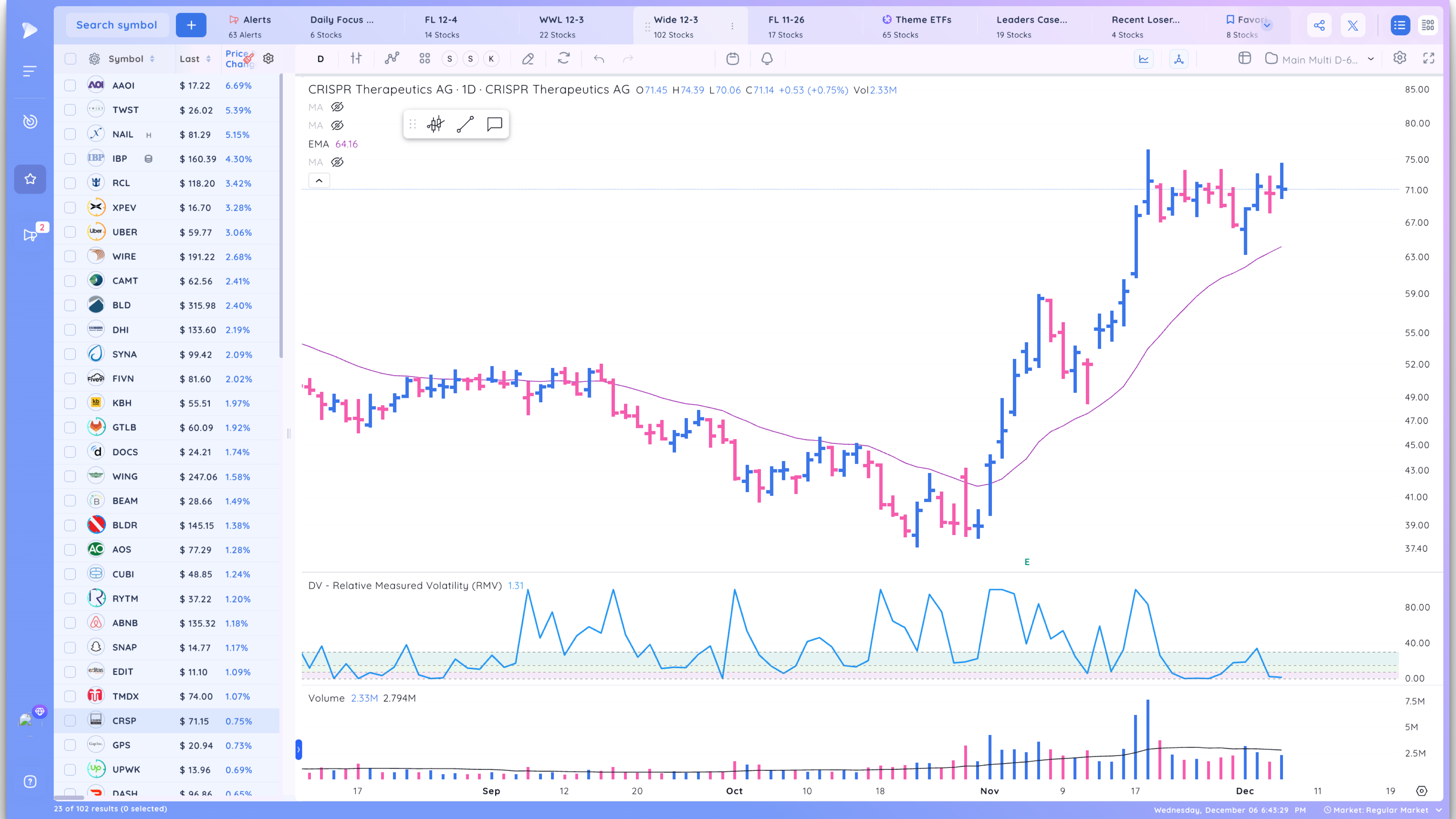Toggle the K indicator button
Screen dimensions: 1456x819
(x=491, y=59)
